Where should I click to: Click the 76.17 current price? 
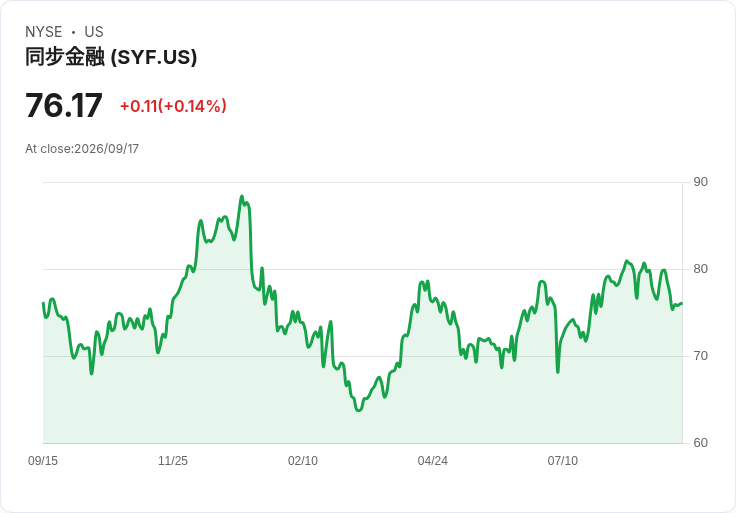coord(64,105)
